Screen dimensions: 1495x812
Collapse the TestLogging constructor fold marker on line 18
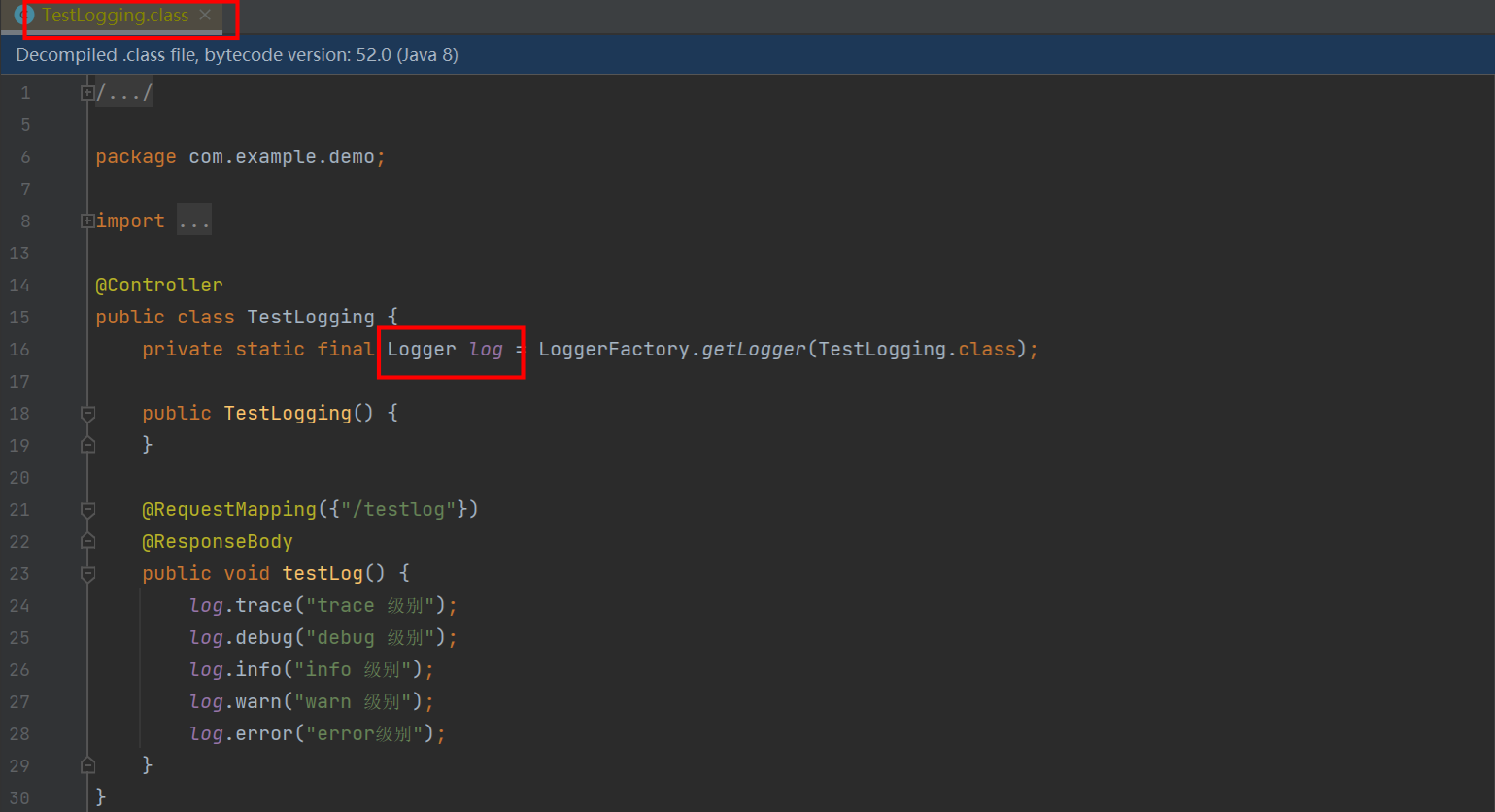(87, 414)
